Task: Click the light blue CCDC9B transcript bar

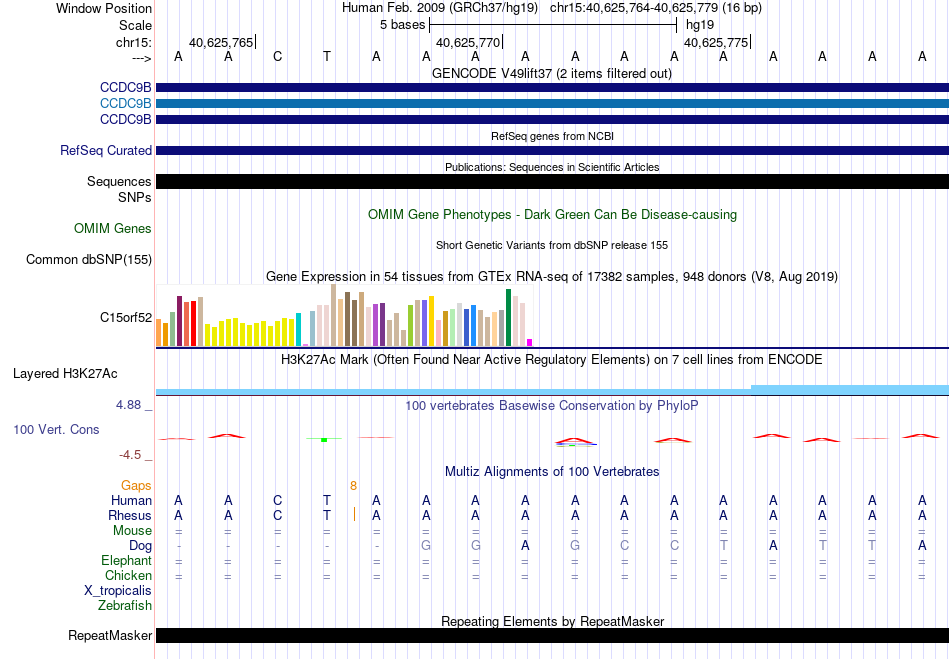Action: [x=553, y=104]
